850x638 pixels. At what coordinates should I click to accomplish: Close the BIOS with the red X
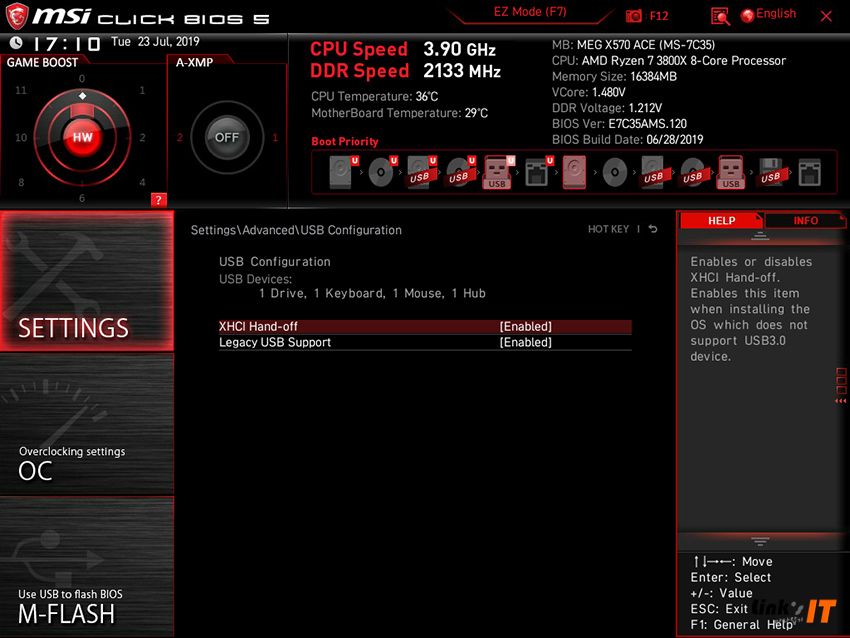coord(826,16)
